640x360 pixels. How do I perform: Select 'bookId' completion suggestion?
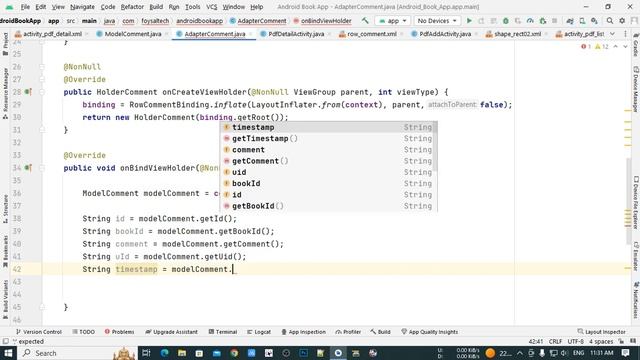tap(328, 184)
